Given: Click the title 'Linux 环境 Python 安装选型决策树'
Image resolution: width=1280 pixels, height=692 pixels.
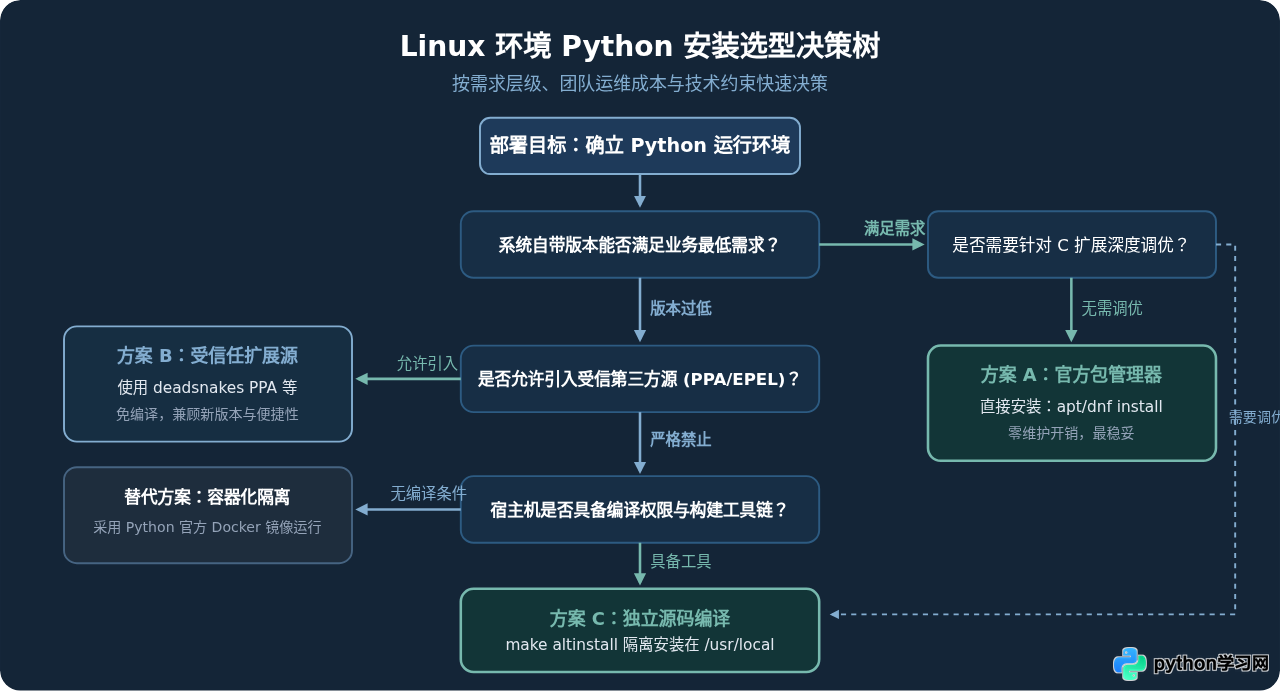Looking at the screenshot, I should (x=640, y=47).
